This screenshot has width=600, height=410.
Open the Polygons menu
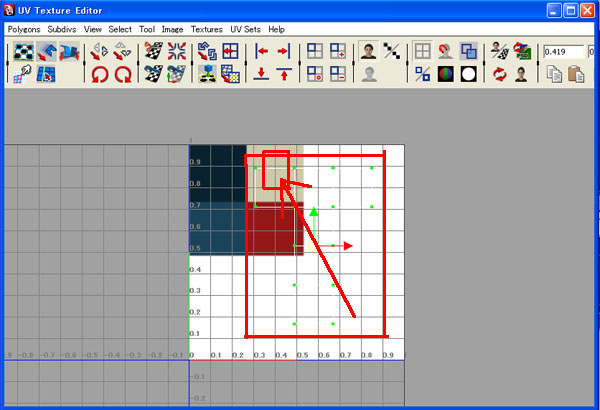[24, 30]
